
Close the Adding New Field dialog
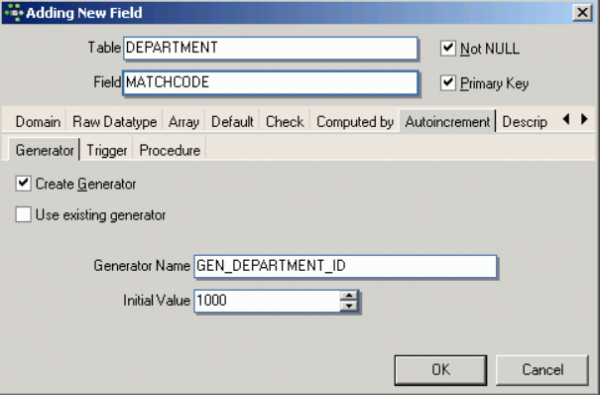(x=582, y=13)
